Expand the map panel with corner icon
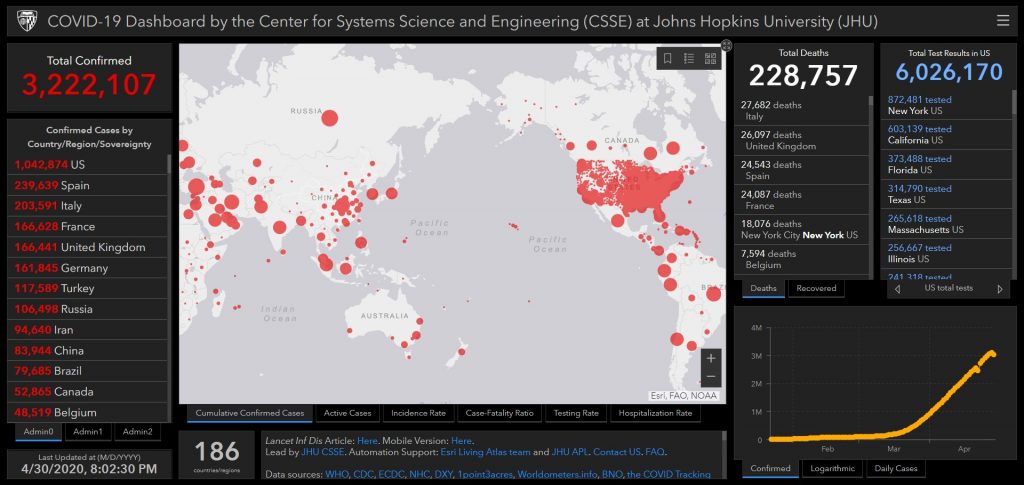This screenshot has width=1024, height=485. [726, 44]
